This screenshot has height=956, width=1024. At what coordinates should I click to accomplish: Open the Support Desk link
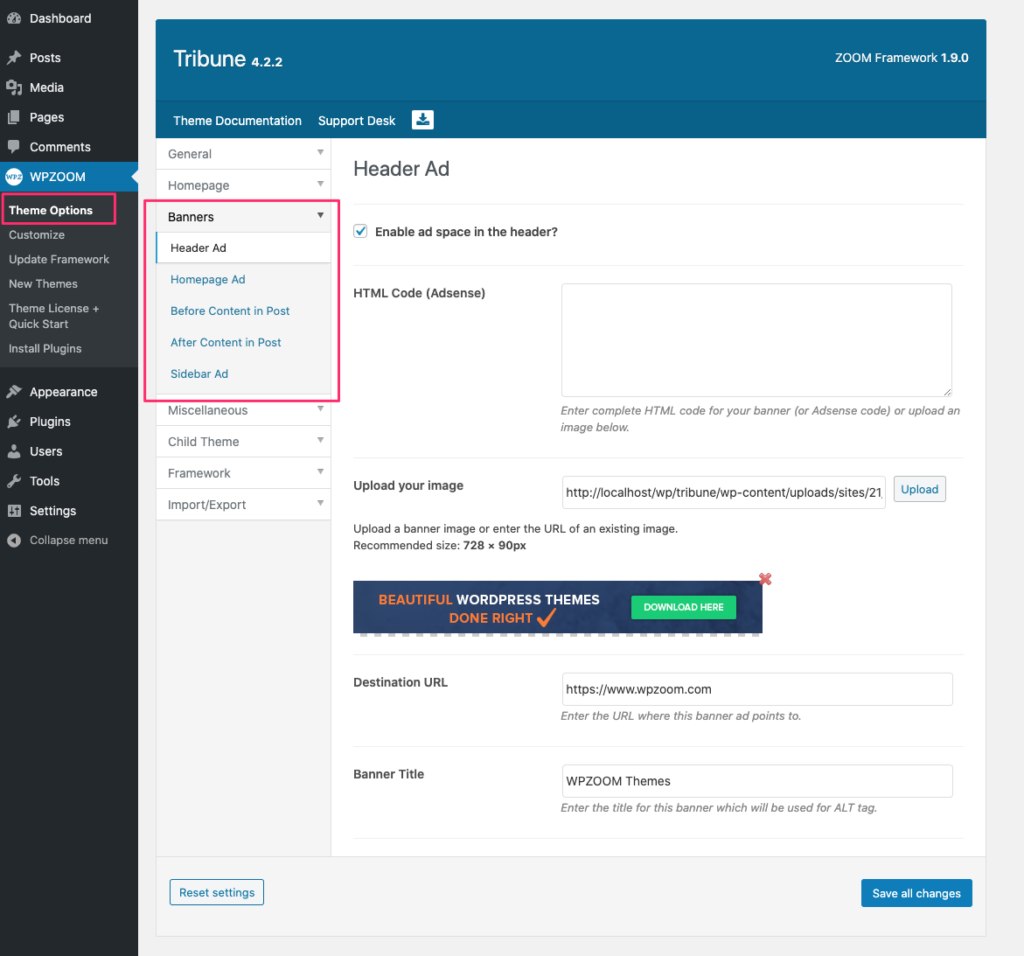coord(357,121)
